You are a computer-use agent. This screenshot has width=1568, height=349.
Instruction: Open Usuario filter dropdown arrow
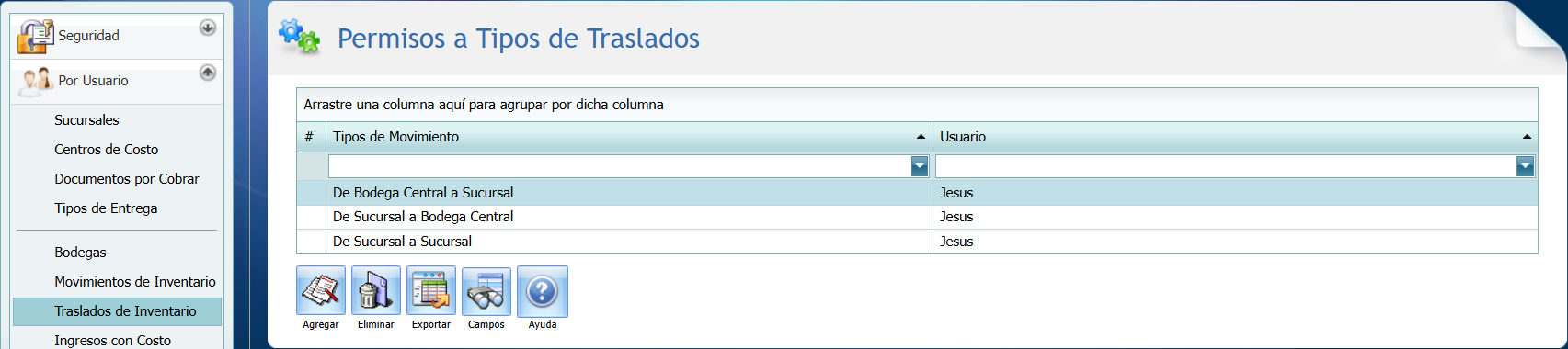(x=1526, y=166)
